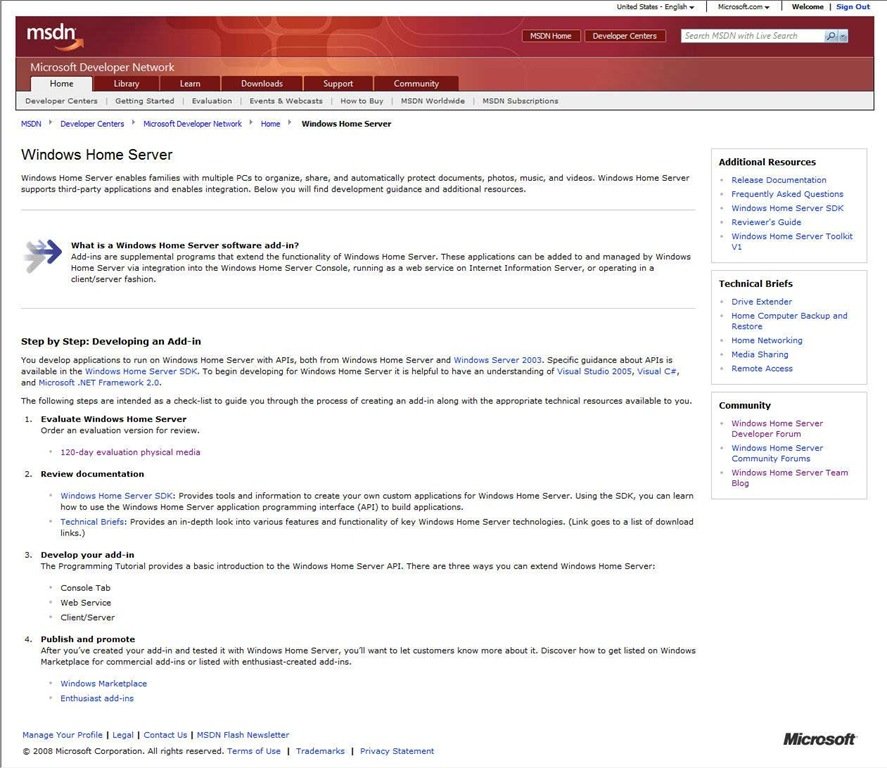Image resolution: width=887 pixels, height=768 pixels.
Task: Open the Getting Started sub-menu item
Action: [x=145, y=101]
